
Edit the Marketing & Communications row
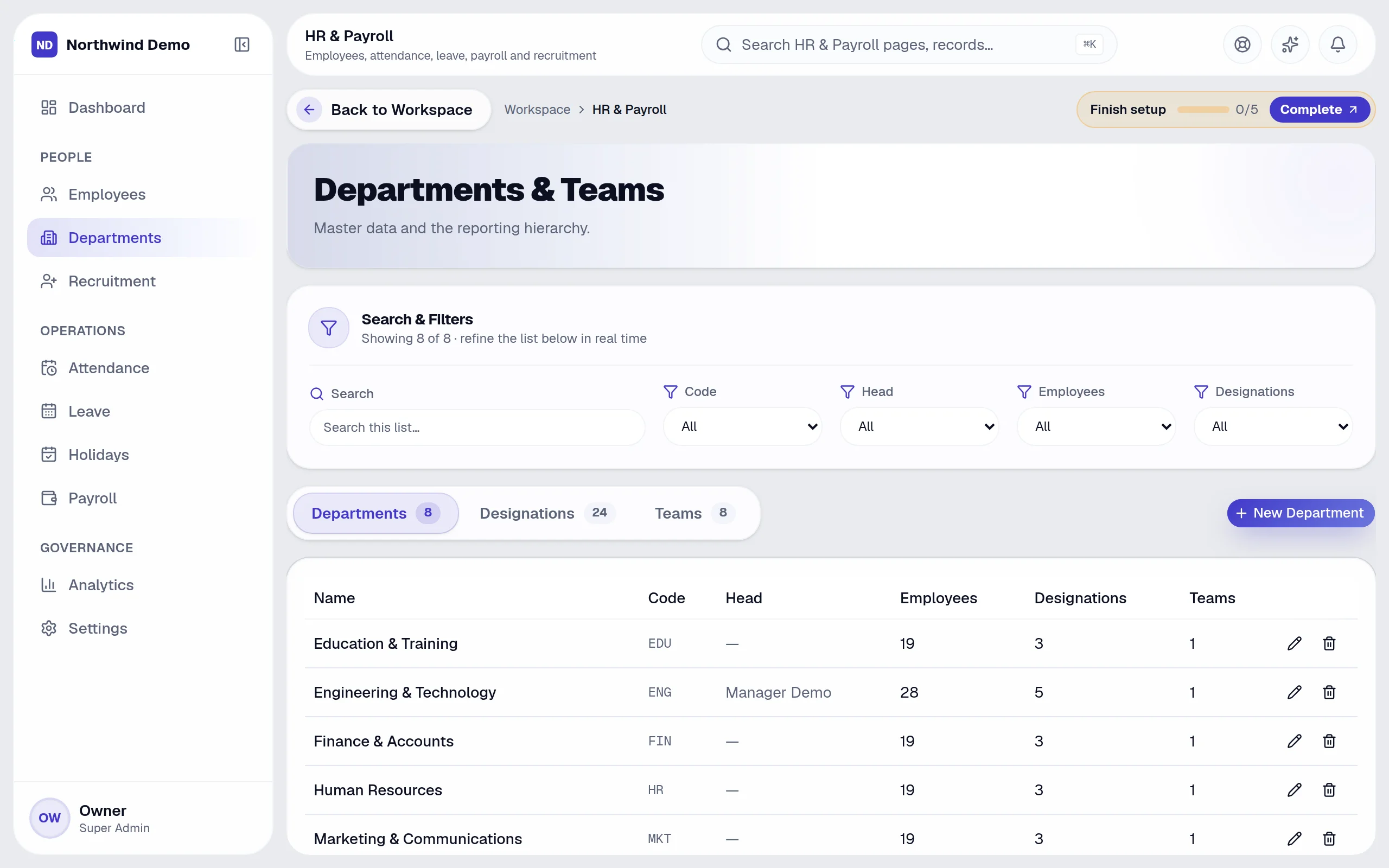point(1294,838)
